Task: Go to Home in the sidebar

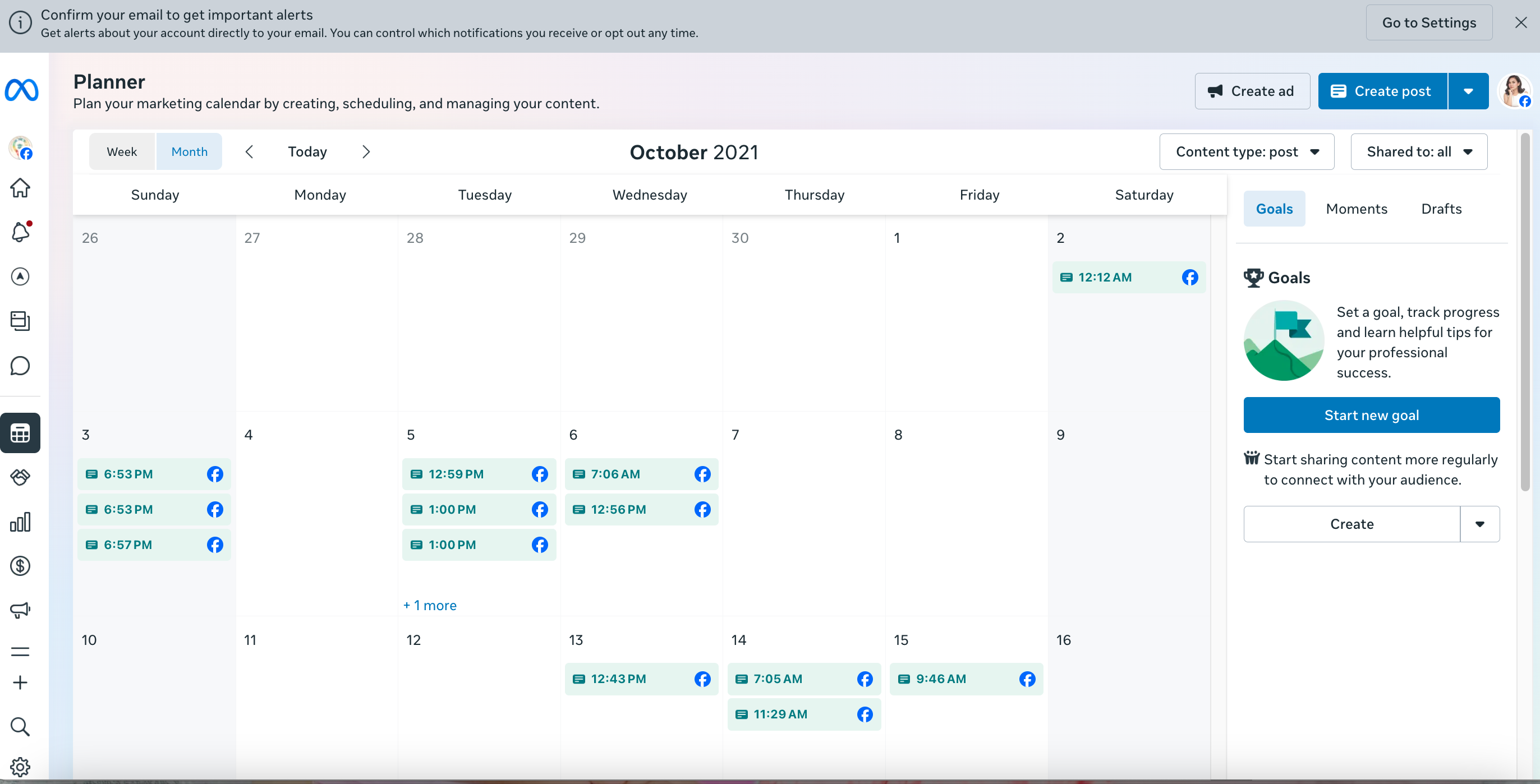Action: click(20, 188)
